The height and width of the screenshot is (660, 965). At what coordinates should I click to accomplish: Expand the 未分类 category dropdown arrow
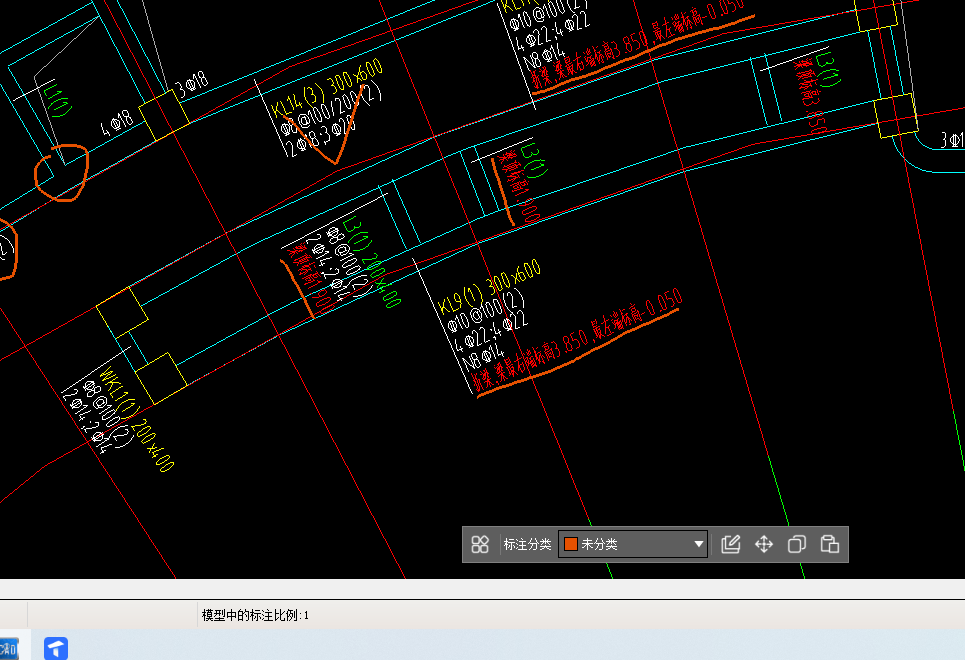[698, 545]
